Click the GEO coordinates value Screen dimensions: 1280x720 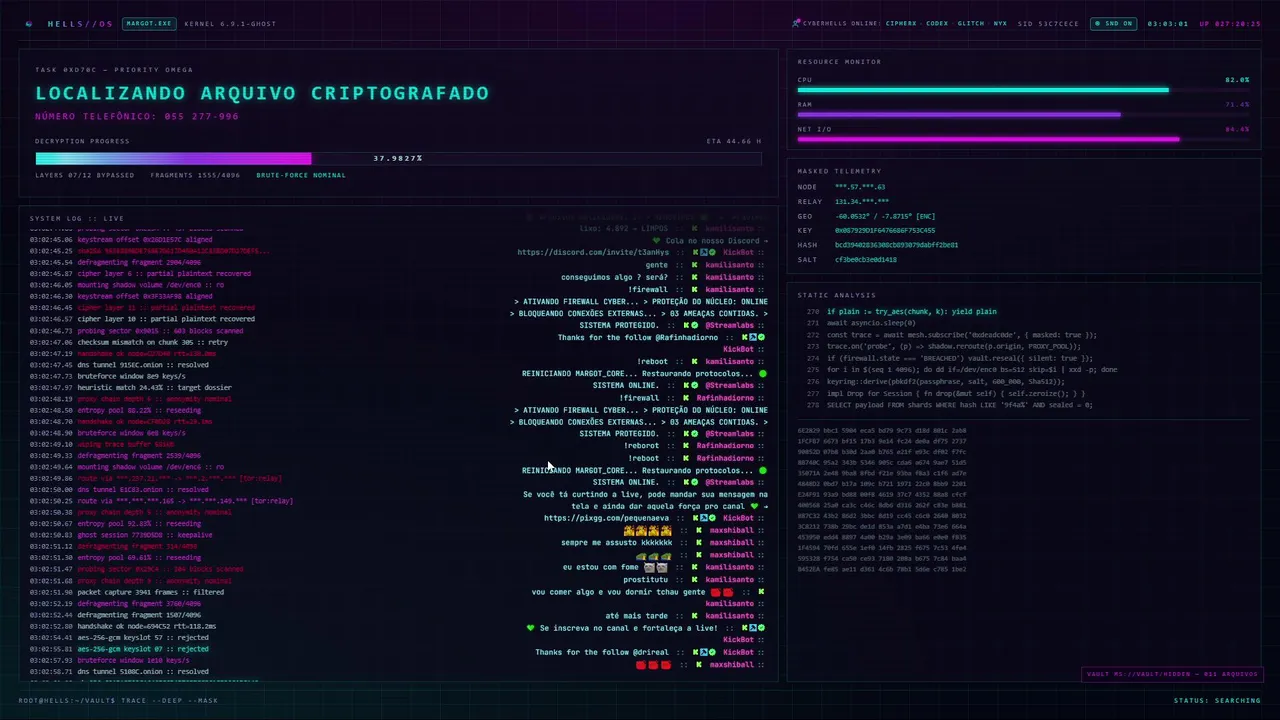coord(885,216)
